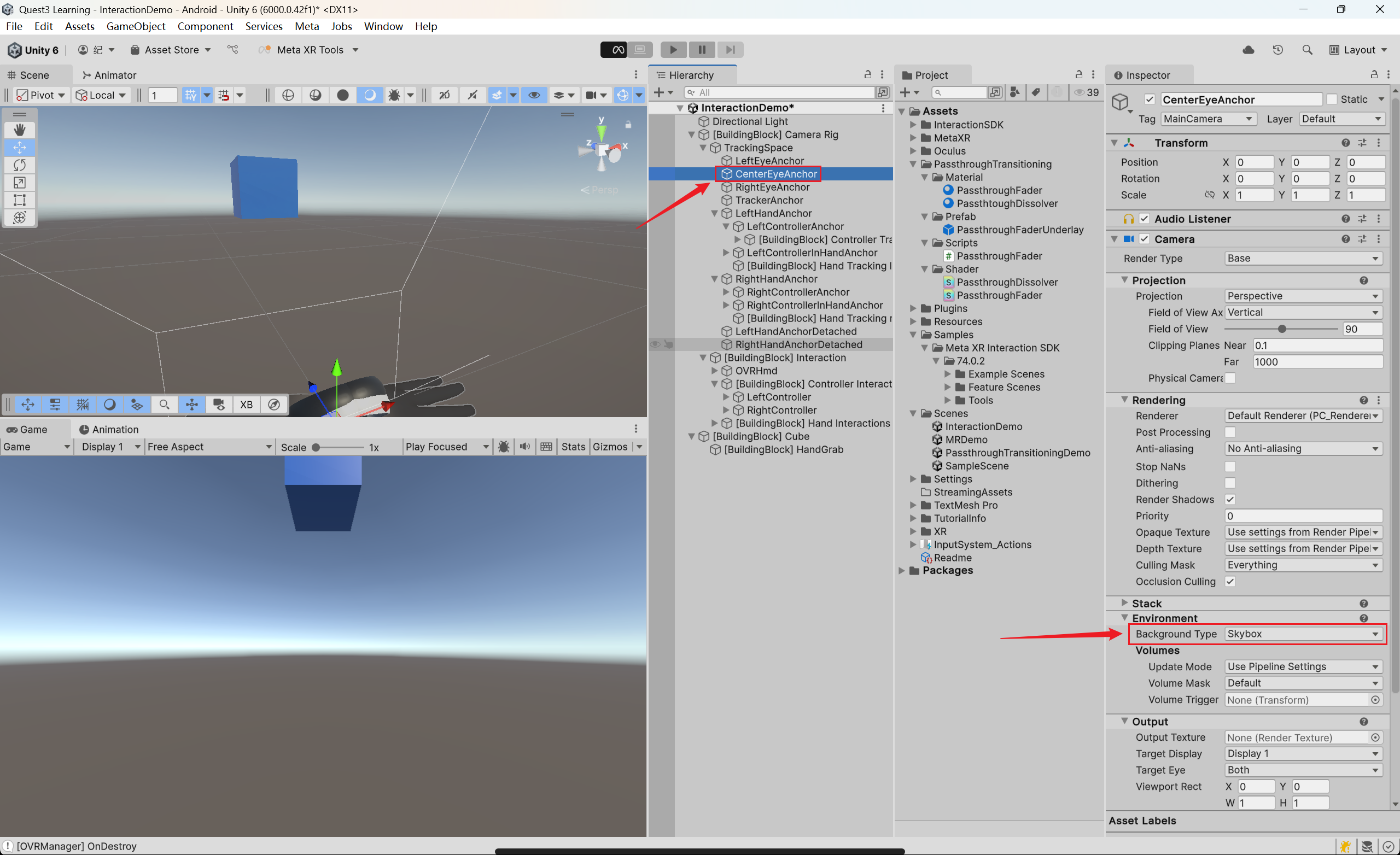This screenshot has width=1400, height=855.
Task: Open the Culling Mask dropdown
Action: tap(1303, 565)
